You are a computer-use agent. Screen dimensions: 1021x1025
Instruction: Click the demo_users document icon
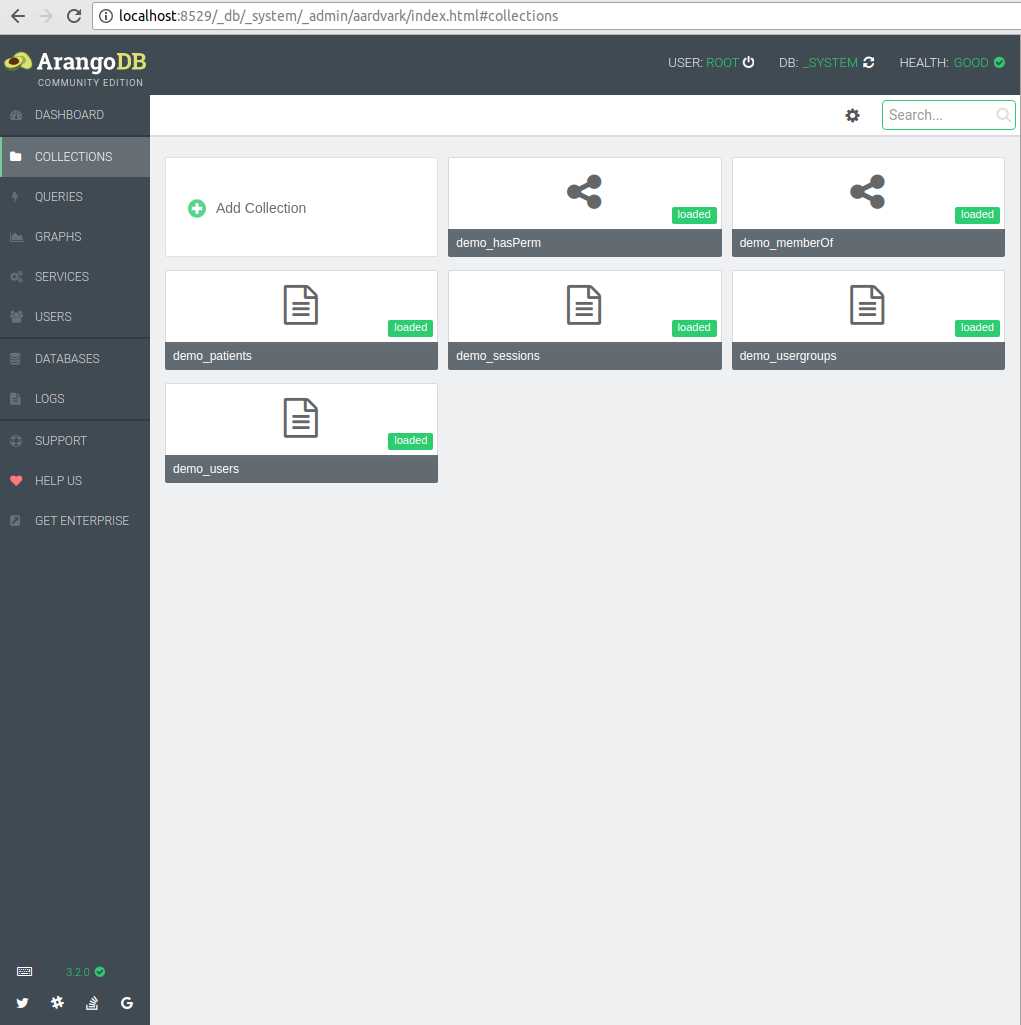pos(301,418)
